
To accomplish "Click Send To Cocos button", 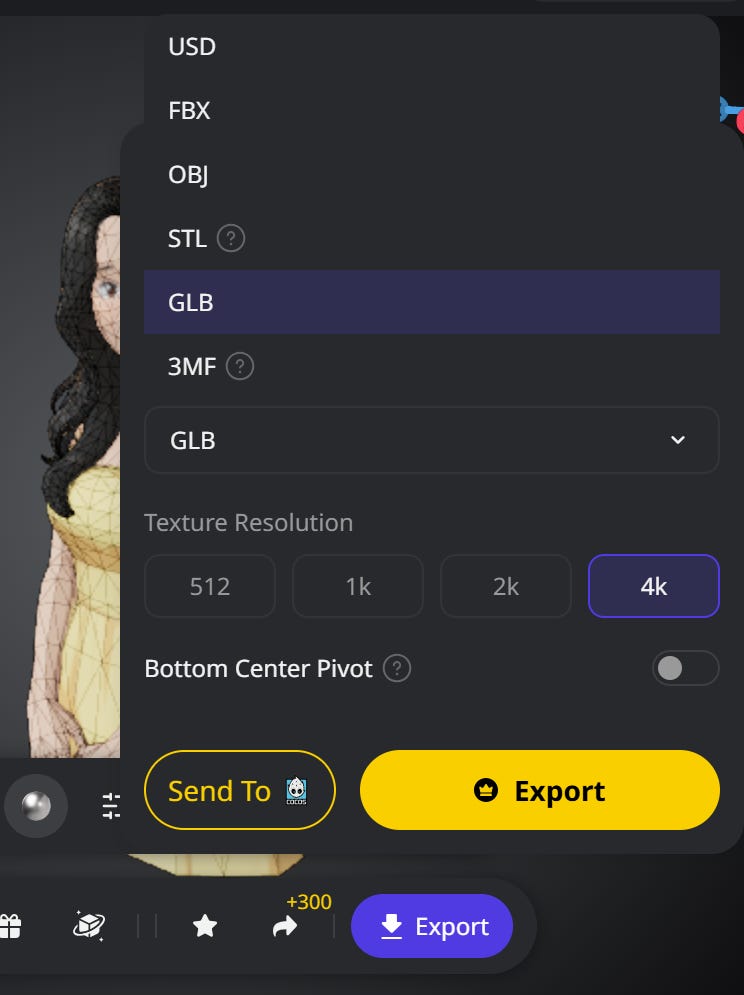I will pos(240,790).
